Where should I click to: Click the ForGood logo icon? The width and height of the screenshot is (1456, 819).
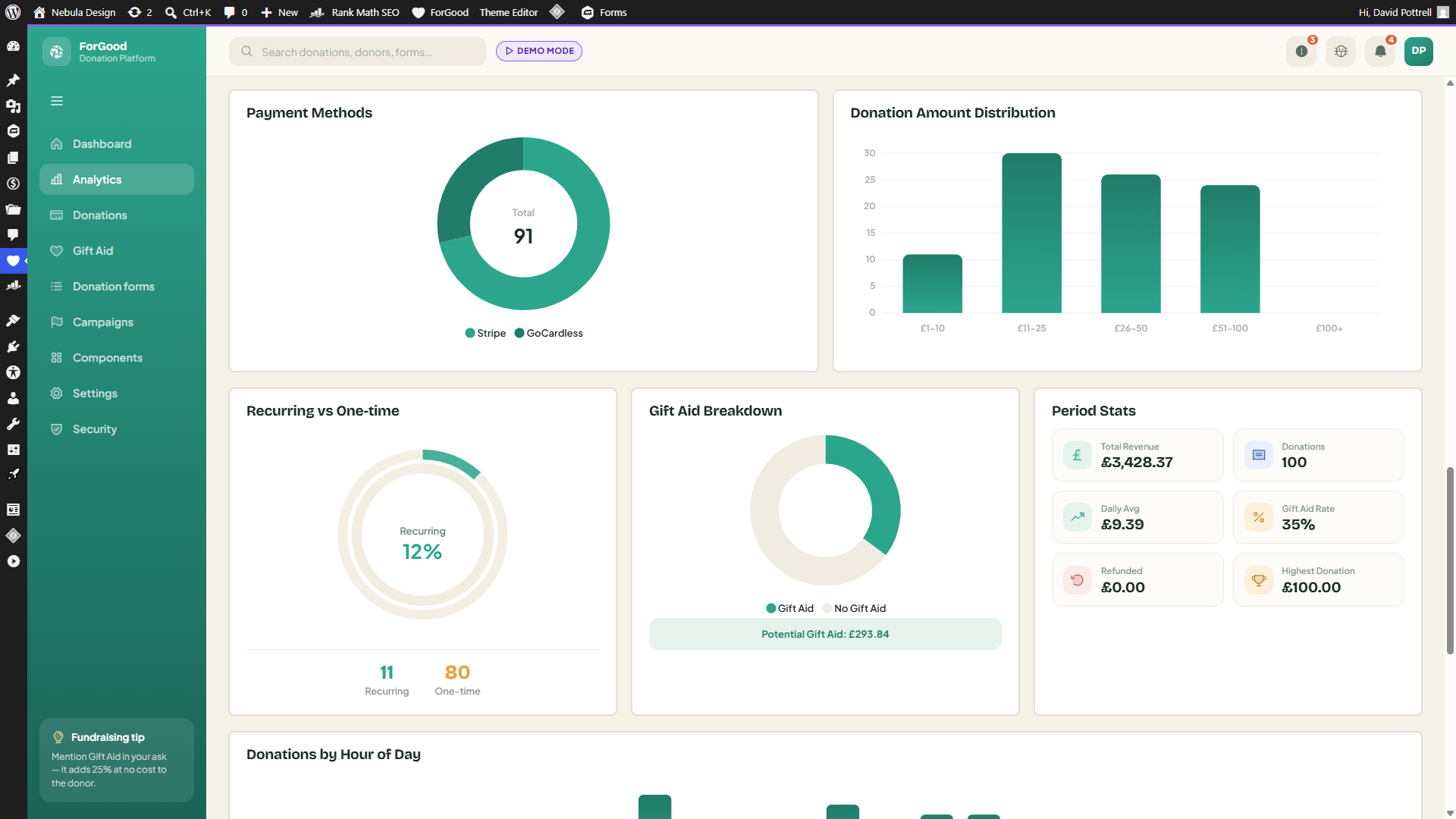(57, 52)
